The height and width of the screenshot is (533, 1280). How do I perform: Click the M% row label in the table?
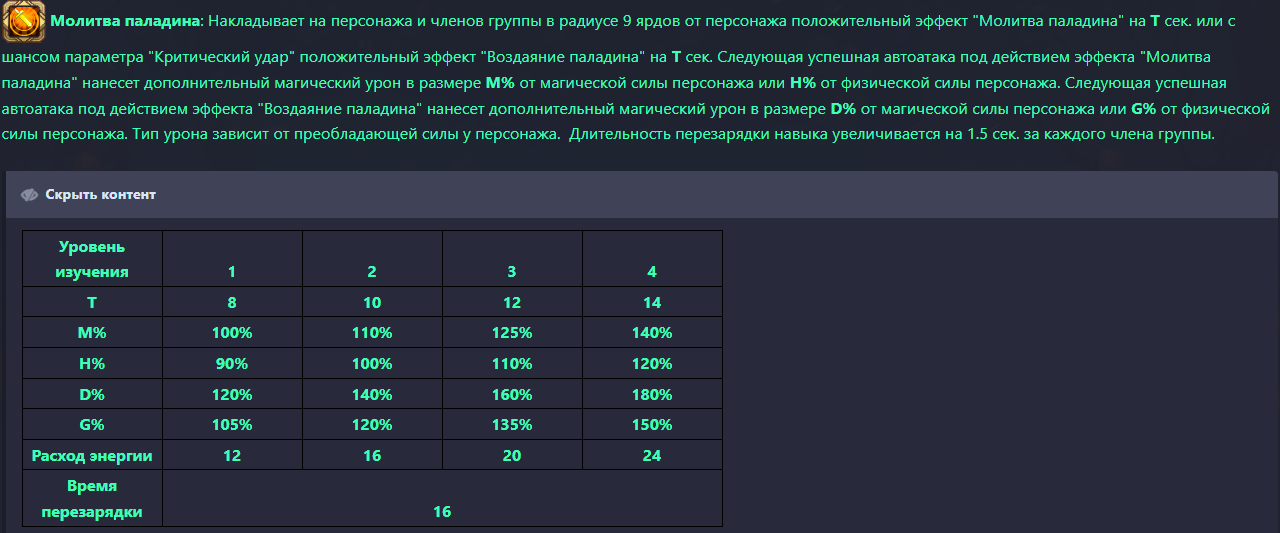point(92,333)
